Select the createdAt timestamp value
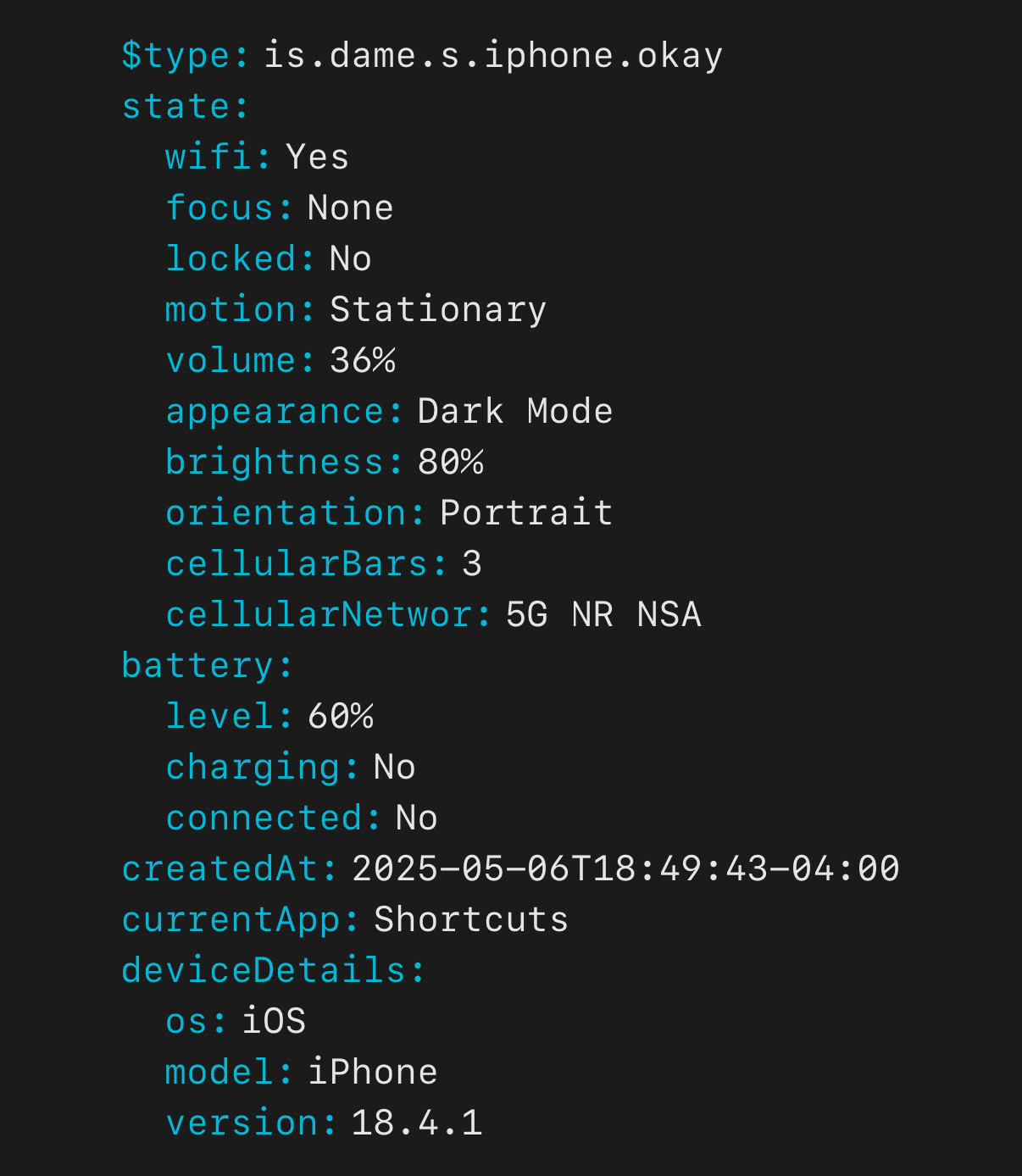 pyautogui.click(x=626, y=869)
